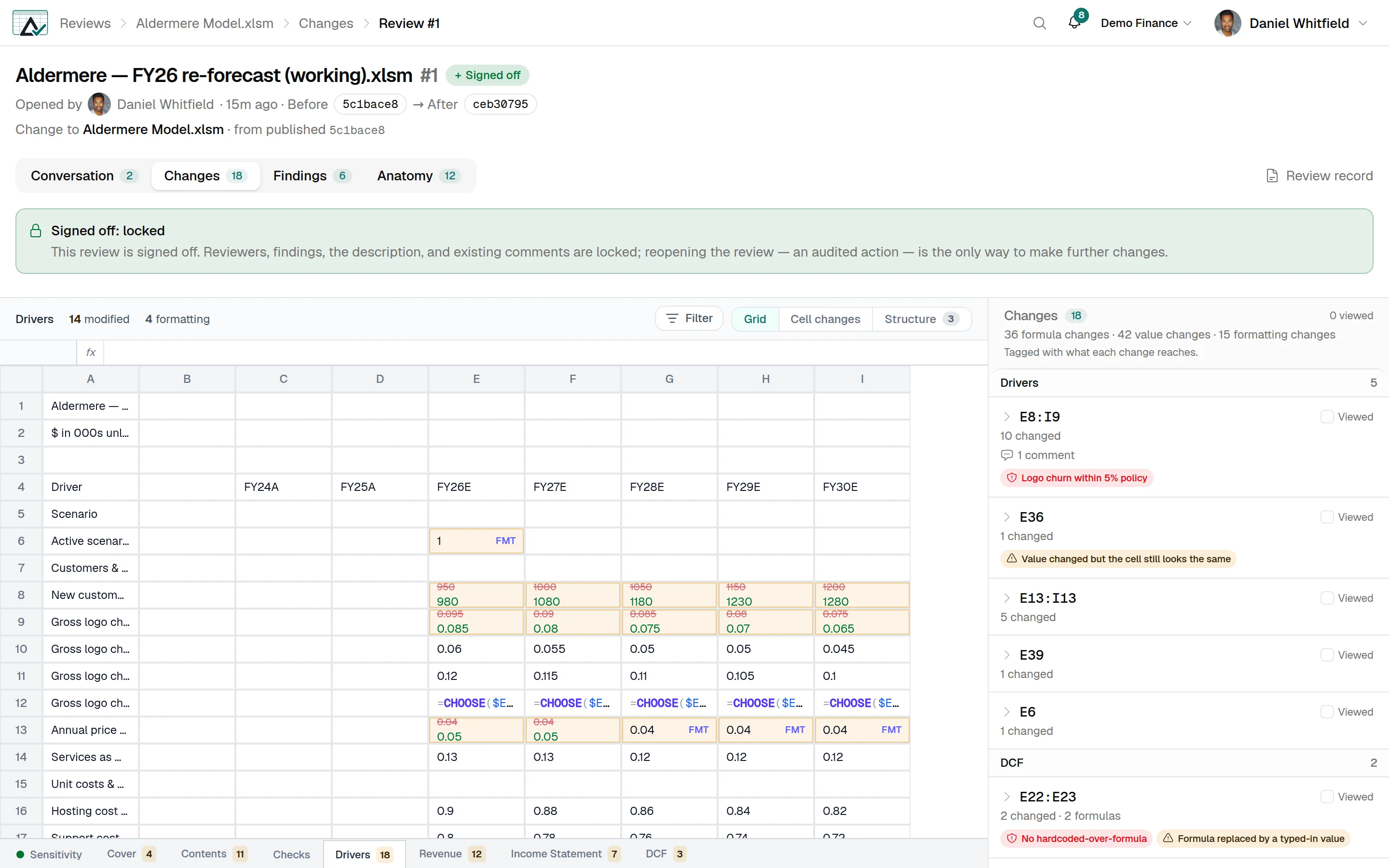Switch to Structure view
This screenshot has height=868, width=1389.
(x=921, y=319)
